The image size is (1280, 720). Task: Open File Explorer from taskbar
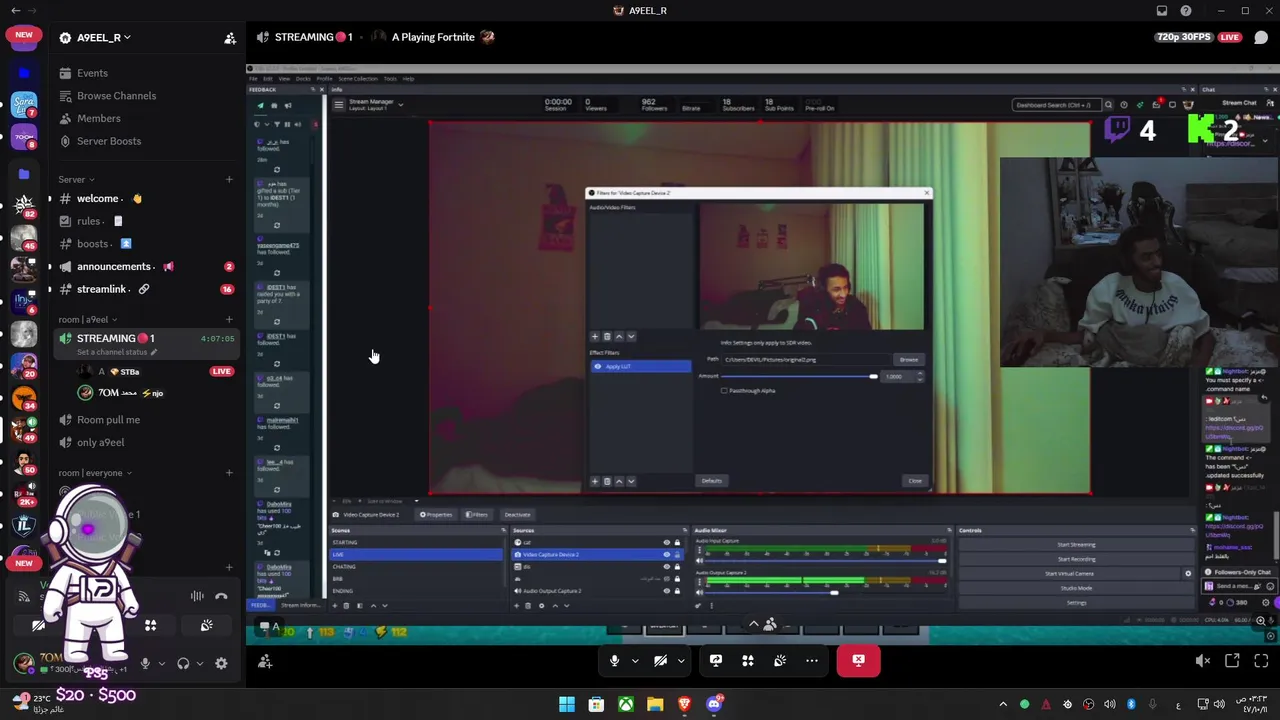point(655,704)
